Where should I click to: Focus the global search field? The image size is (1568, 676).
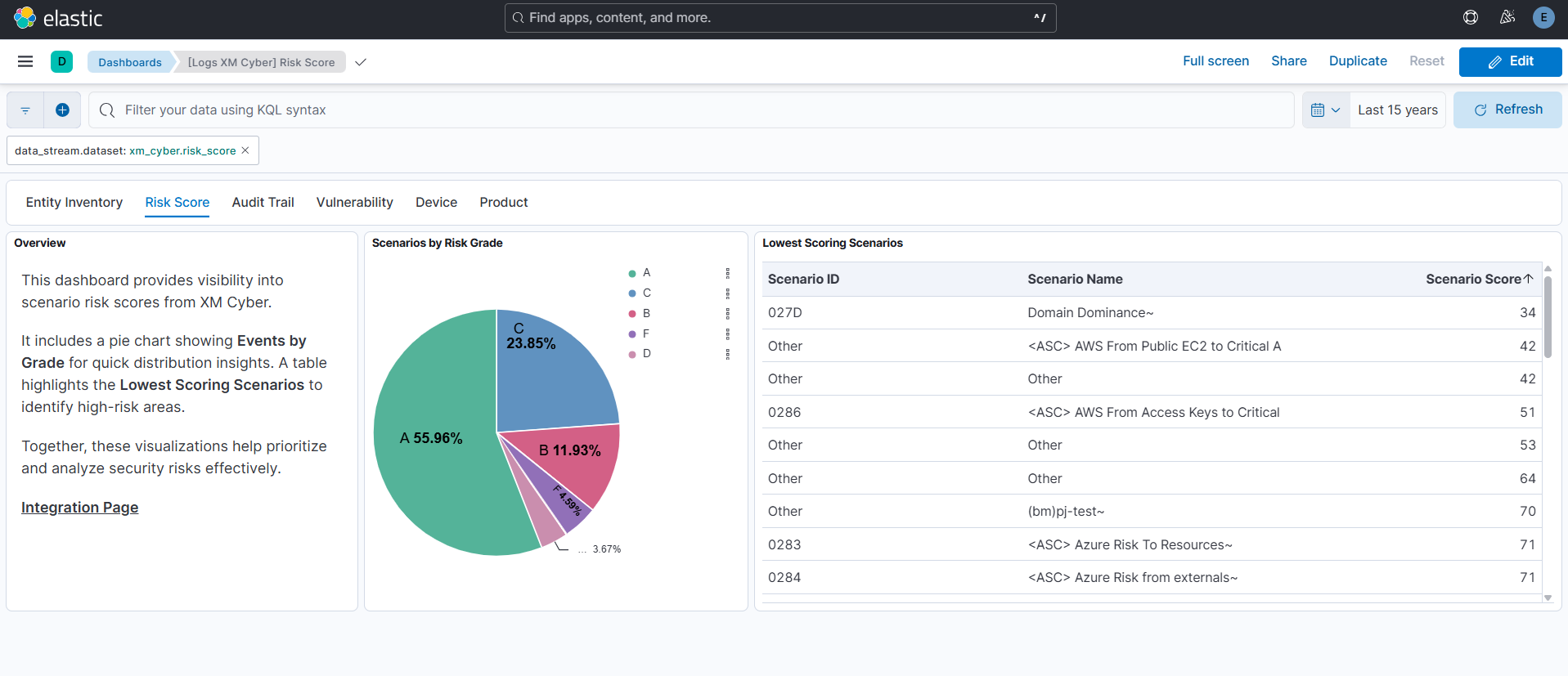780,17
